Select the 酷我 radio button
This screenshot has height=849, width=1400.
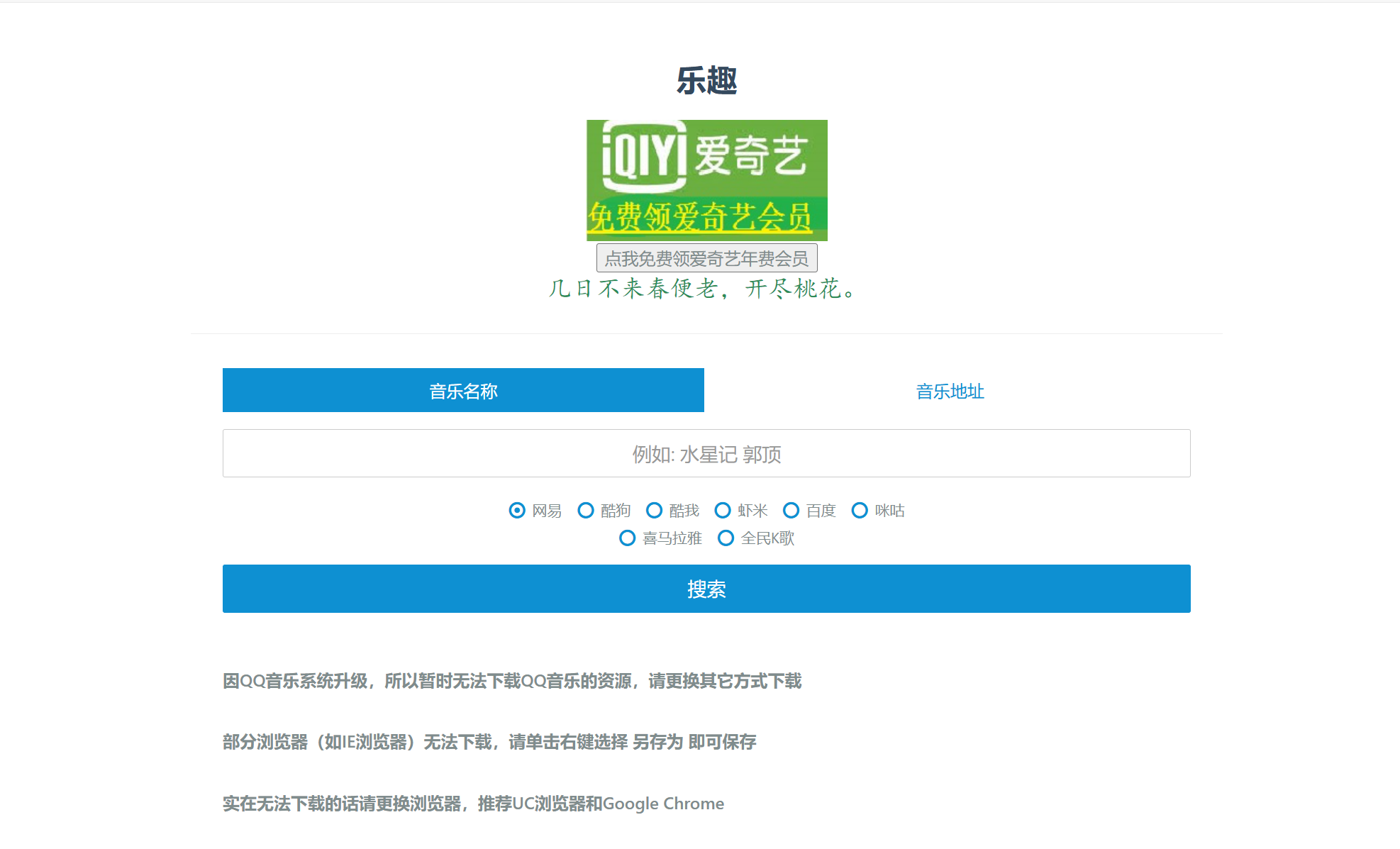click(x=655, y=511)
